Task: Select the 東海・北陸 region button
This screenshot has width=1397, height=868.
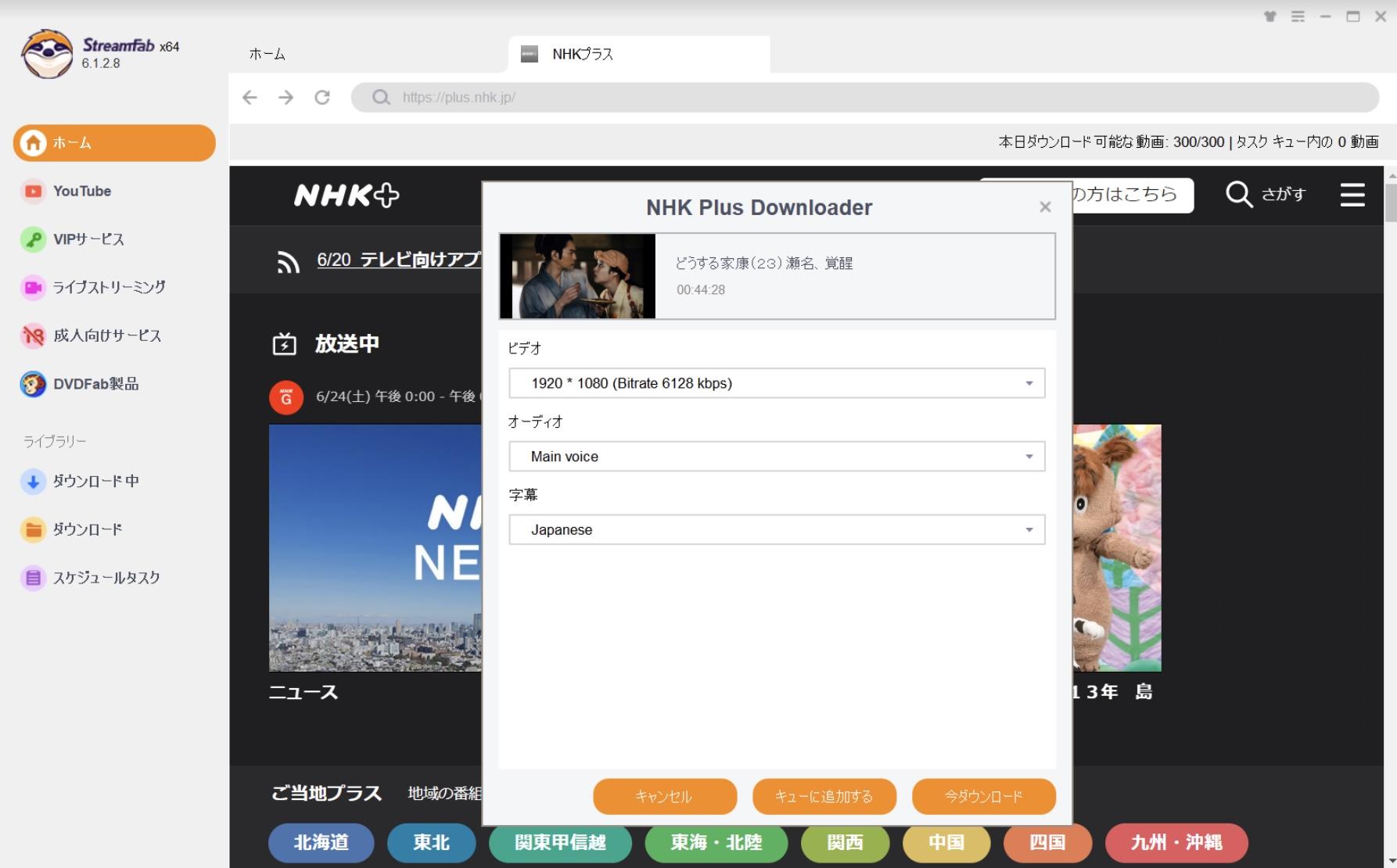Action: point(716,843)
